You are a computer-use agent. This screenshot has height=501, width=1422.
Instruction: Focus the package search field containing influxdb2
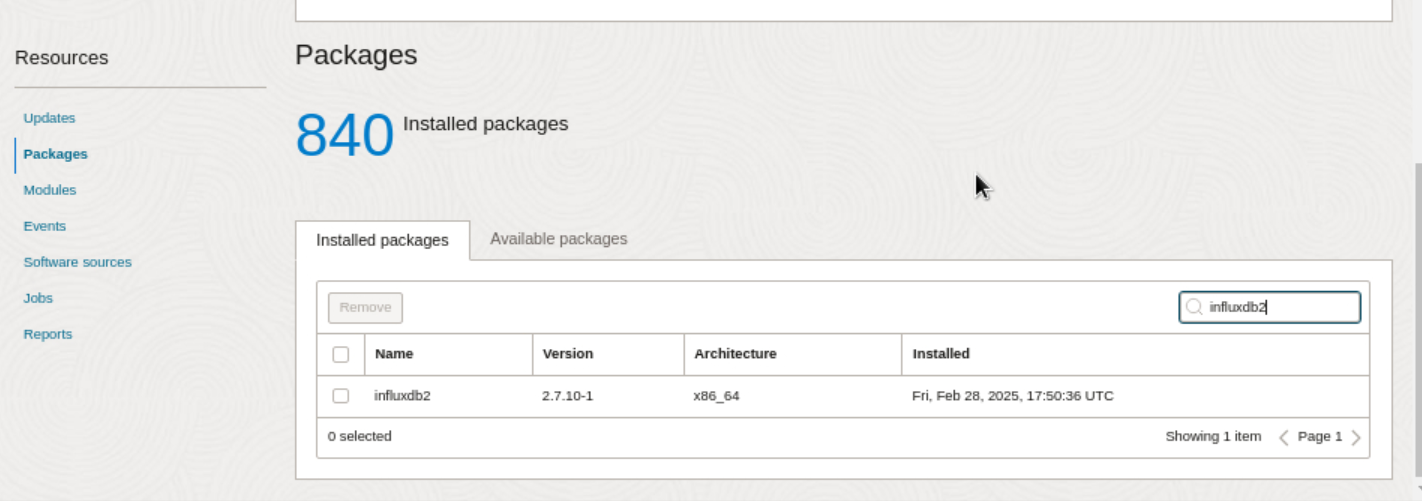coord(1270,307)
